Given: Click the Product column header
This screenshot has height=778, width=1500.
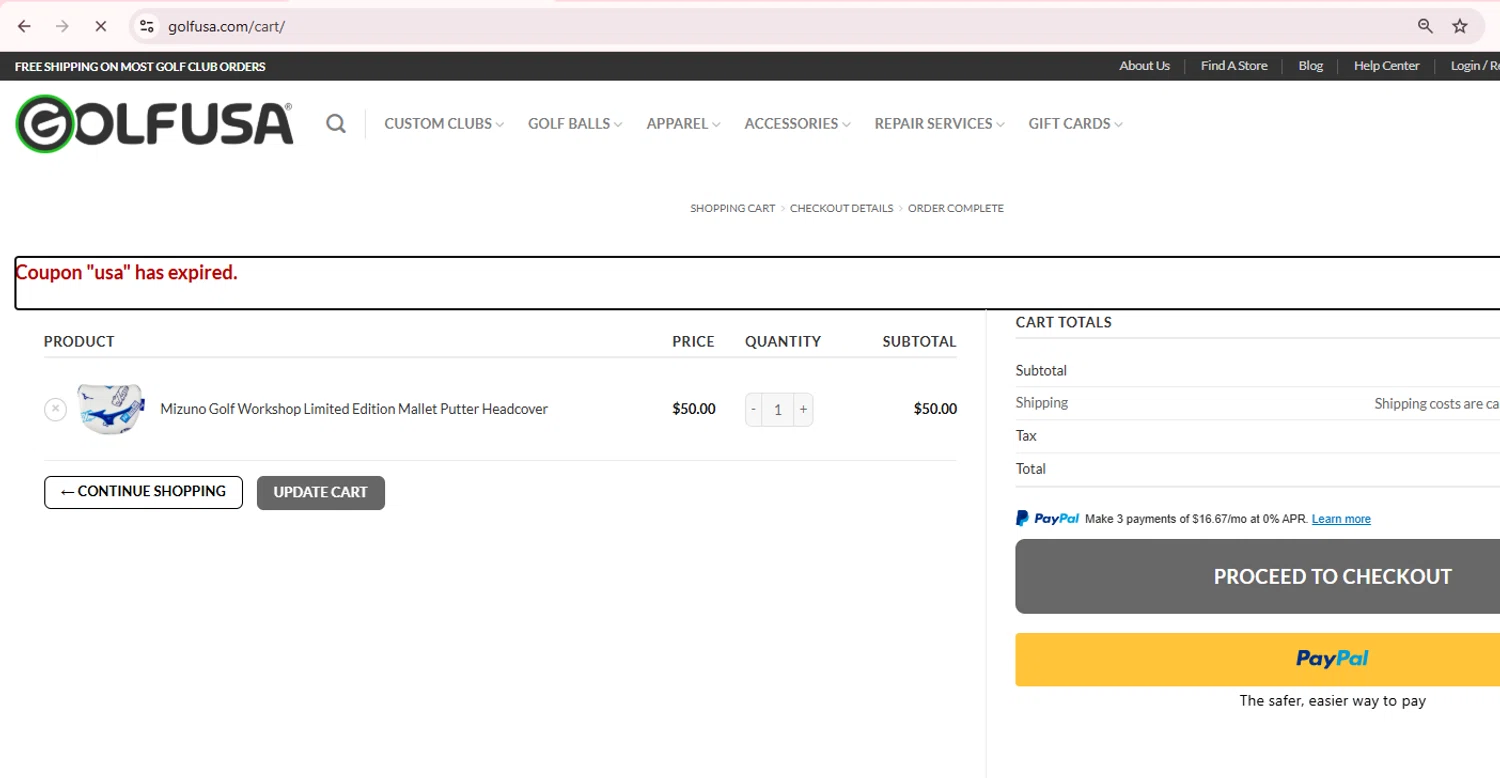Looking at the screenshot, I should coord(79,341).
